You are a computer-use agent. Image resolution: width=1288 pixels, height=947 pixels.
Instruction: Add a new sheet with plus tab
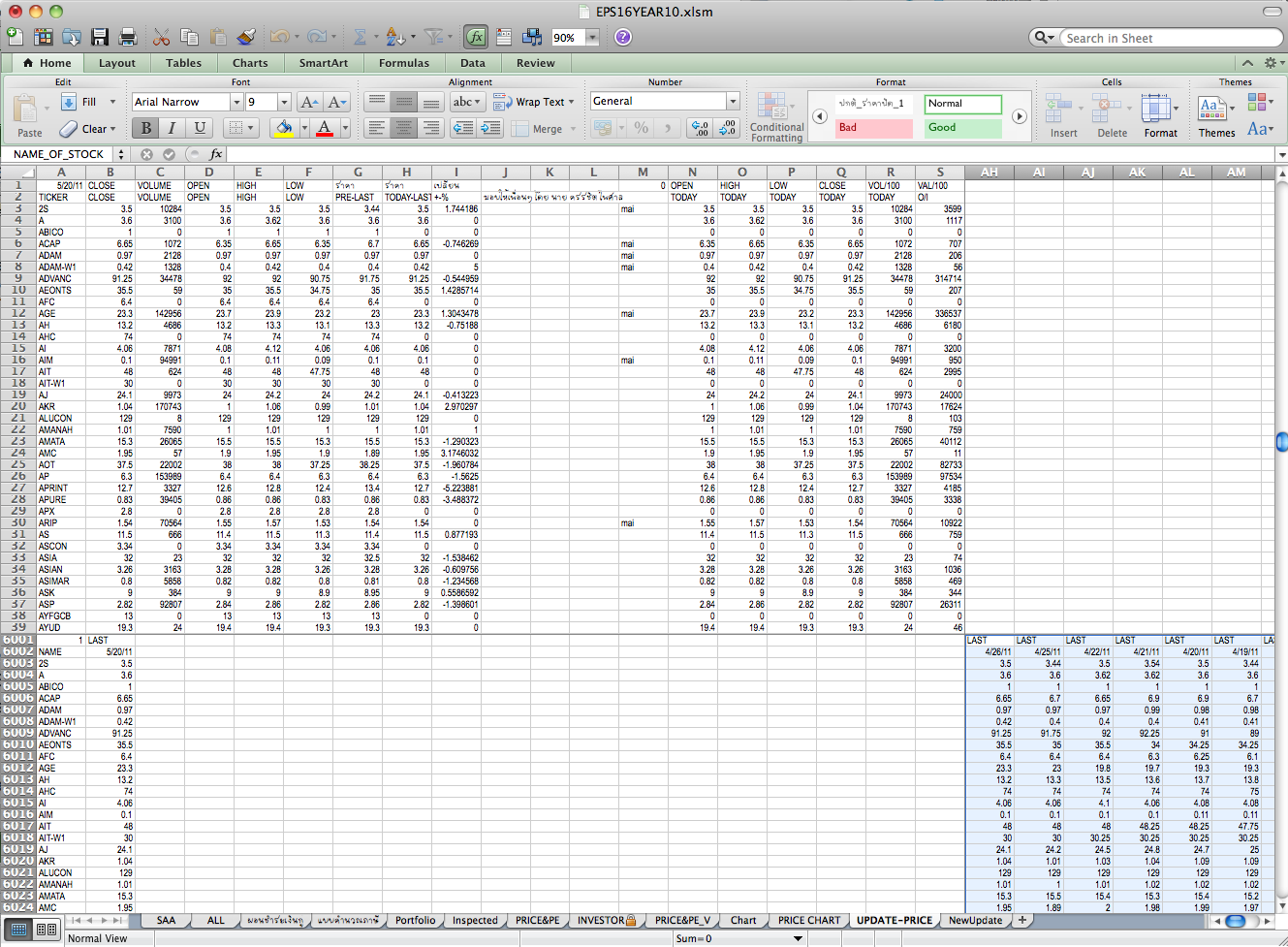click(1021, 921)
